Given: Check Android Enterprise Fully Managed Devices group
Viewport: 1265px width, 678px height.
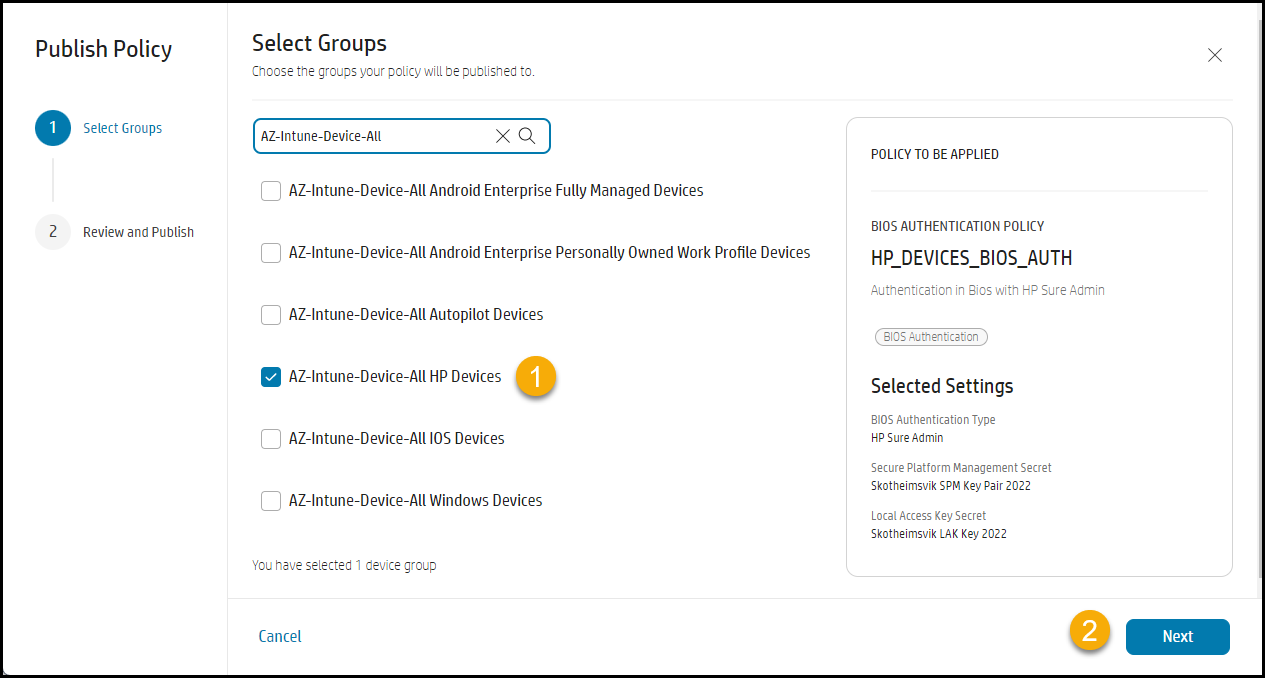Looking at the screenshot, I should coord(271,191).
